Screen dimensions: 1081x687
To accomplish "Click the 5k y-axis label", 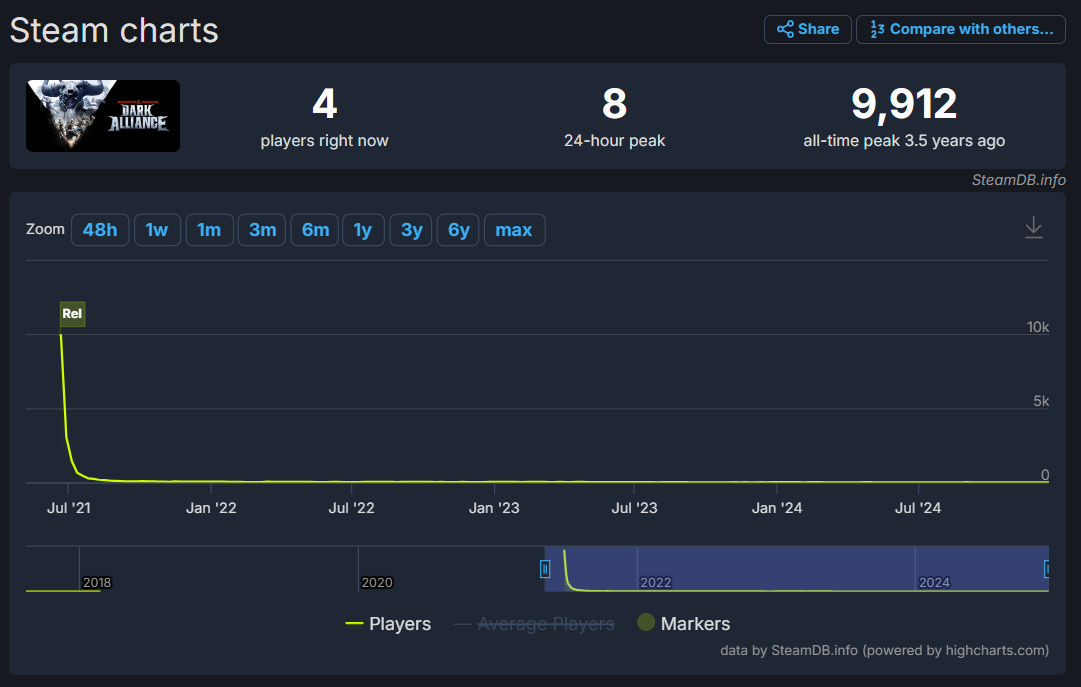I will [x=1041, y=401].
